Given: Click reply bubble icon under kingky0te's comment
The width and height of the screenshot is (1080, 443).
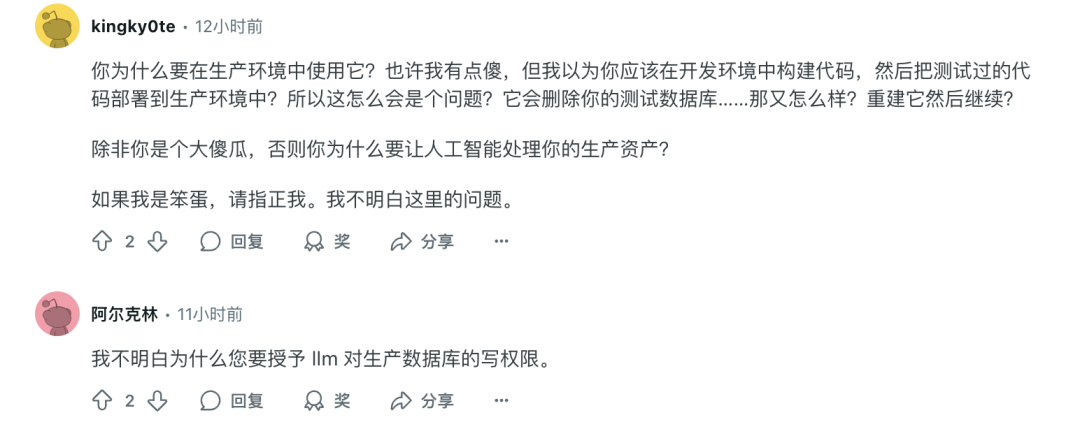Looking at the screenshot, I should (x=210, y=241).
